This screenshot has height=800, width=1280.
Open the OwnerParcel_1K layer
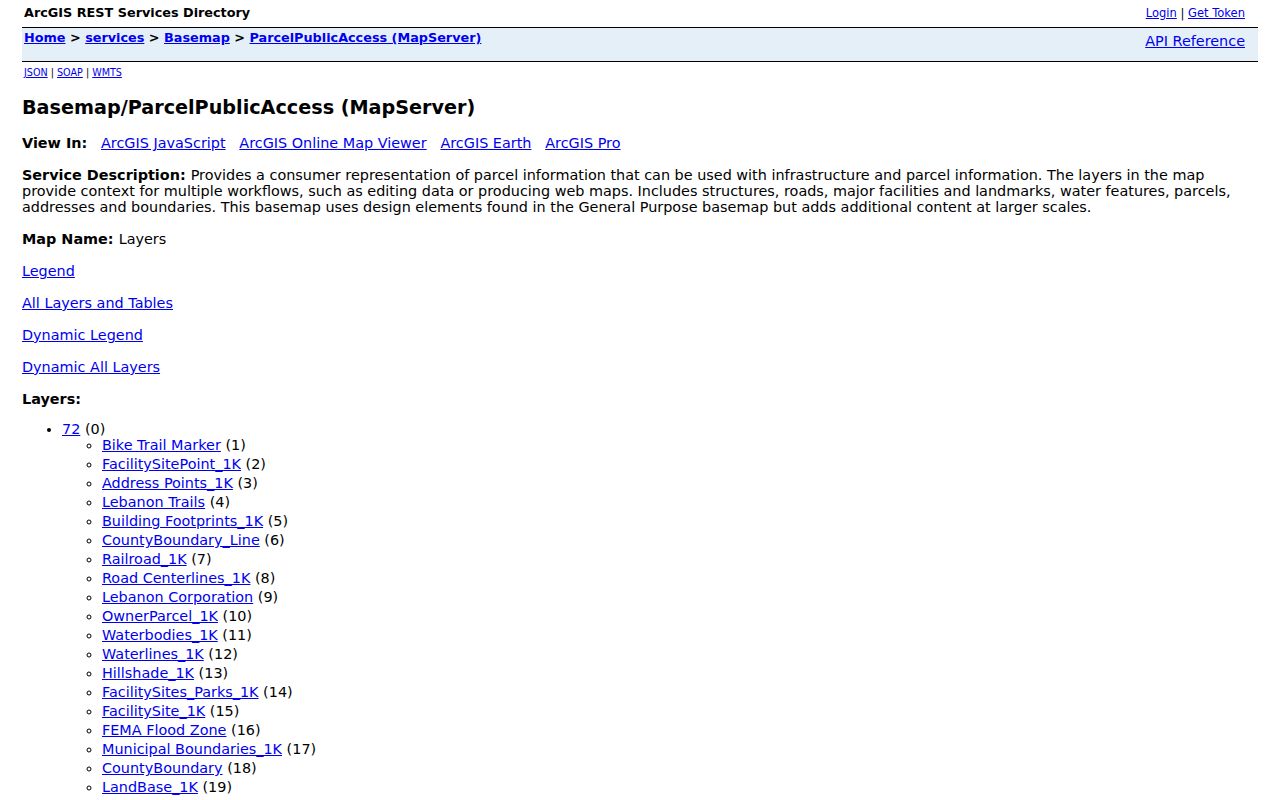tap(160, 616)
